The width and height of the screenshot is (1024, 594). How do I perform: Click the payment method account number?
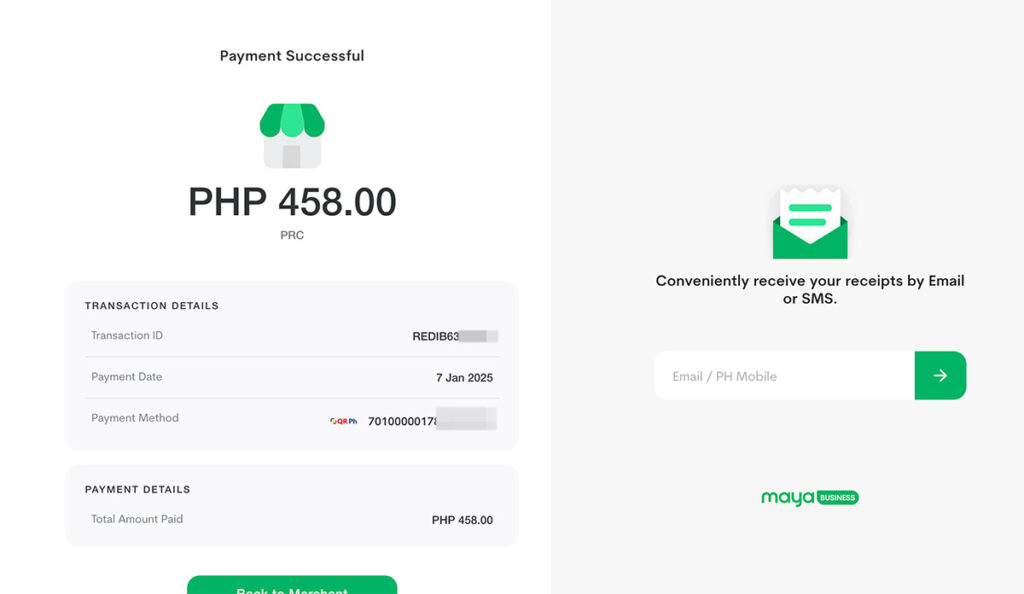[403, 421]
